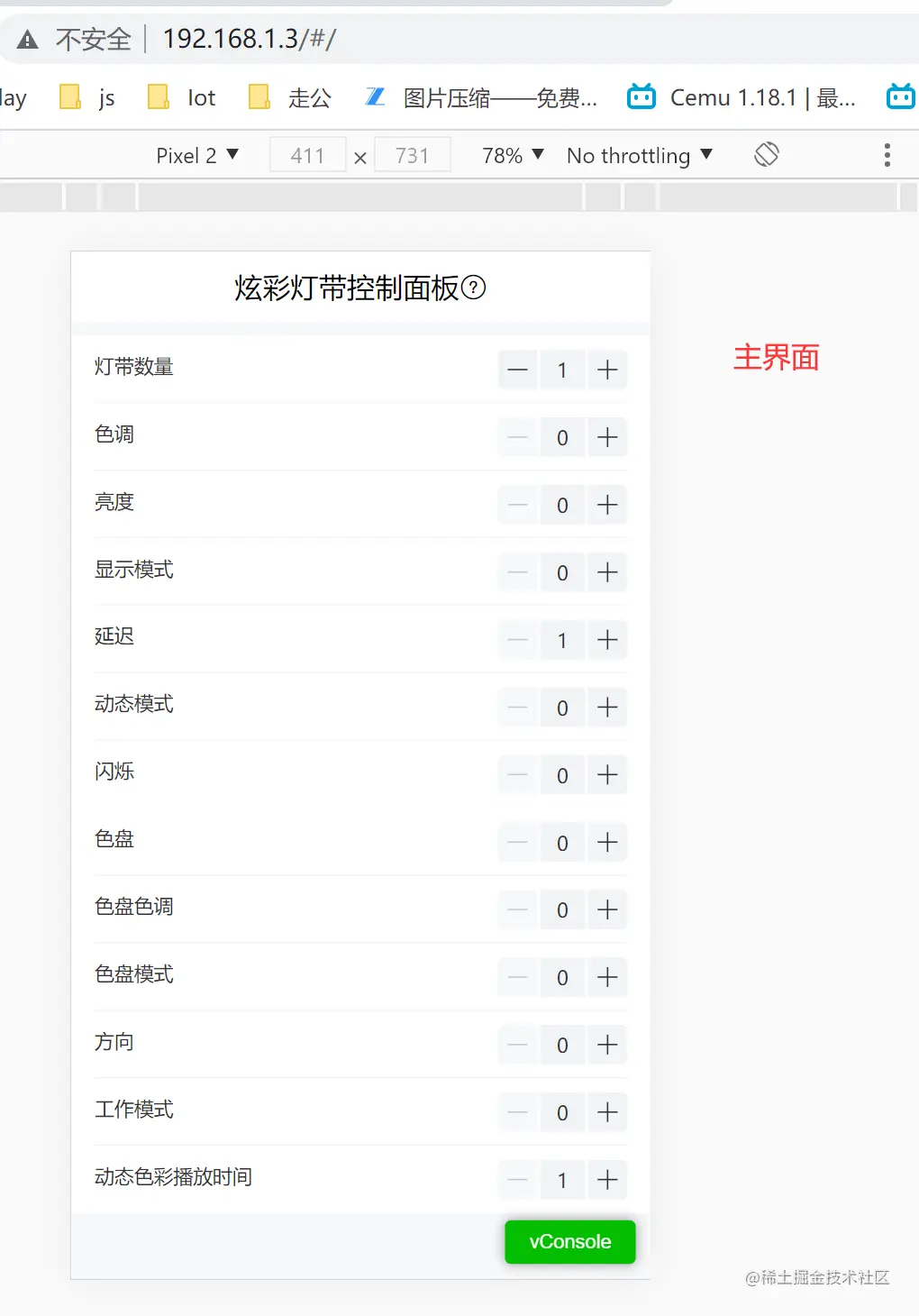The width and height of the screenshot is (919, 1316).
Task: Click the 方向 value field
Action: click(562, 1045)
